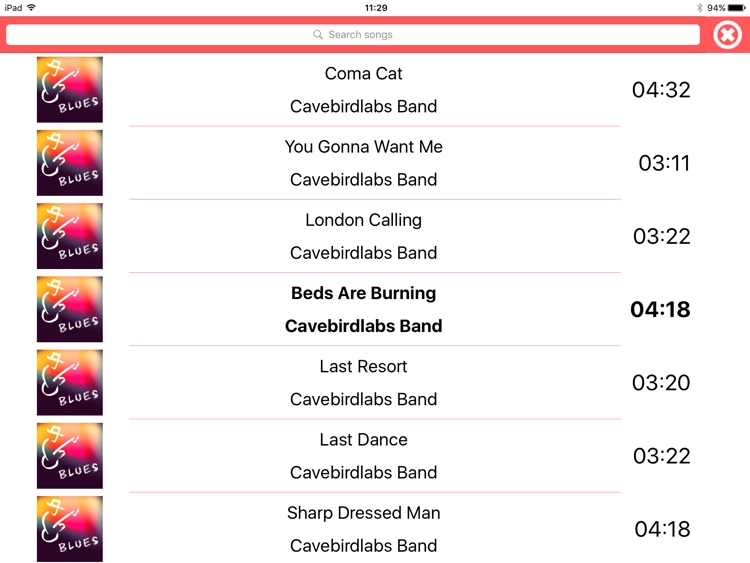Tap the Blues album art for Coma Cat
Screen dimensions: 750x563
(70, 90)
